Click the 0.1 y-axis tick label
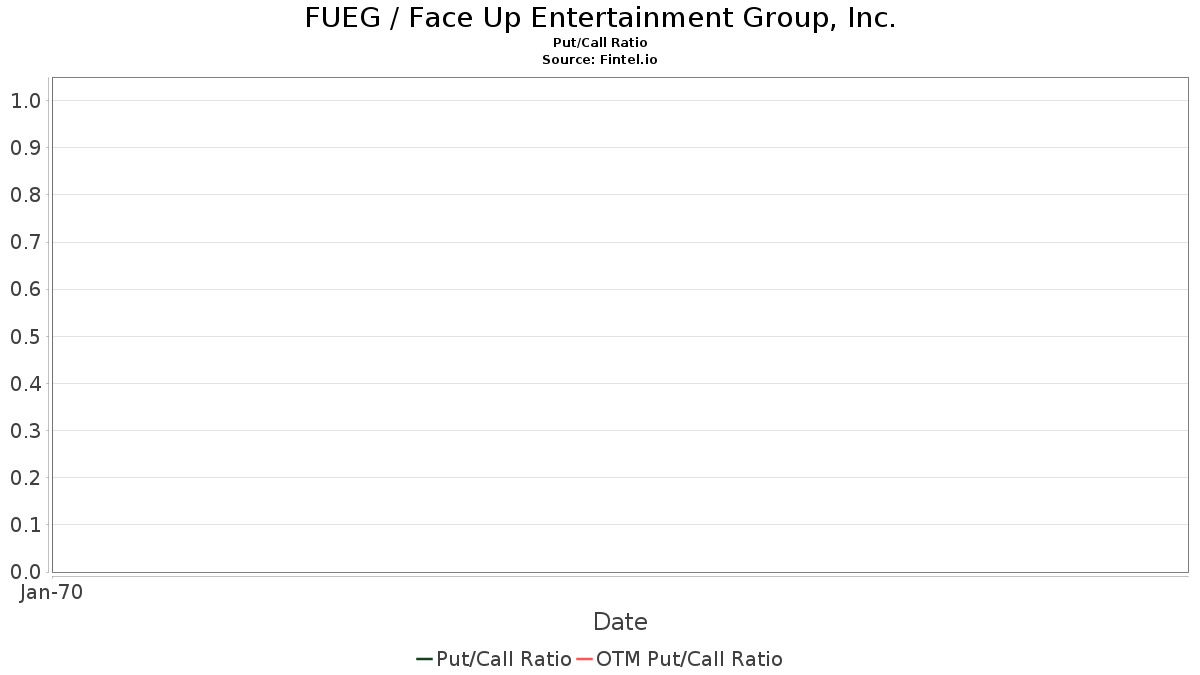 coord(25,525)
